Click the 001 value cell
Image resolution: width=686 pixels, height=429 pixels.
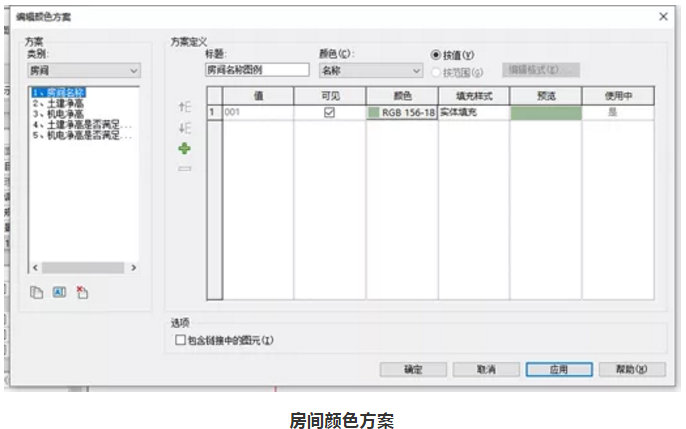[258, 113]
